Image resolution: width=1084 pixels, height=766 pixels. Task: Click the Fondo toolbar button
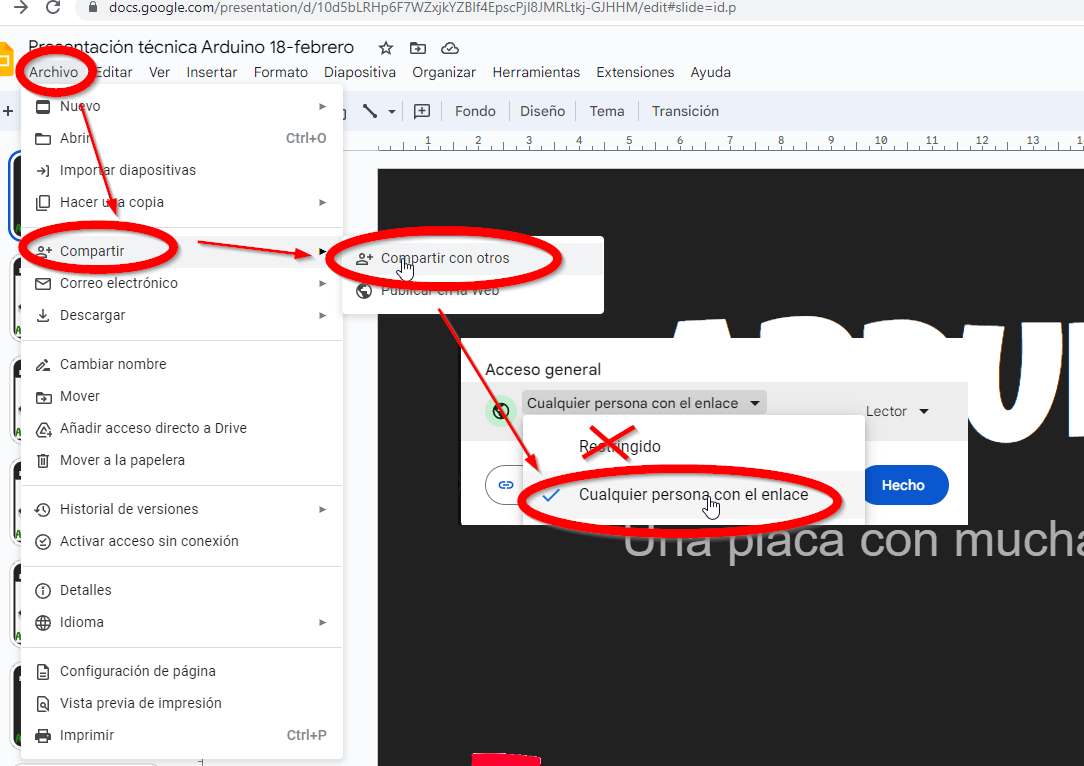pos(475,111)
